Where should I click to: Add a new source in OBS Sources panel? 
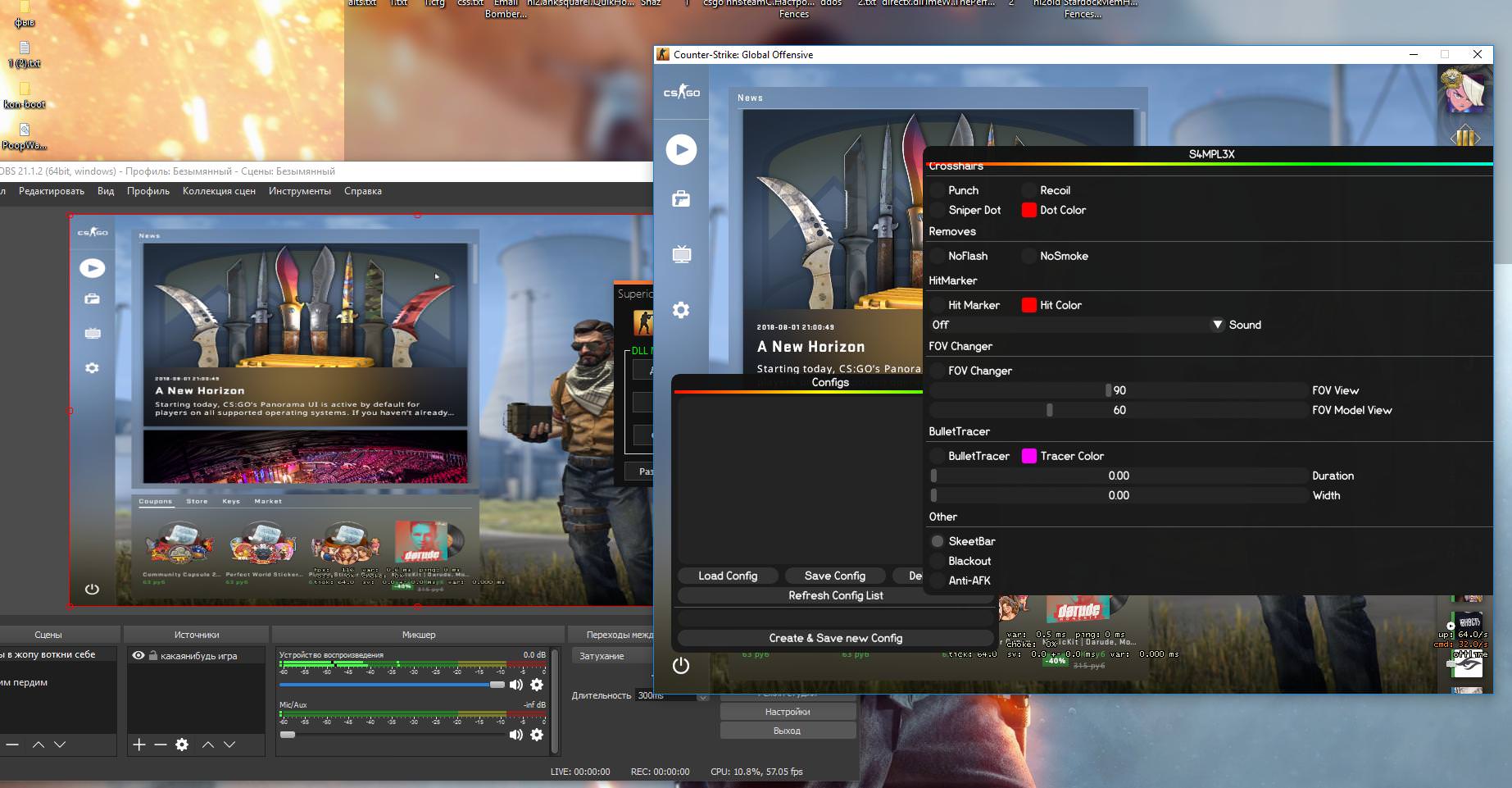(138, 745)
